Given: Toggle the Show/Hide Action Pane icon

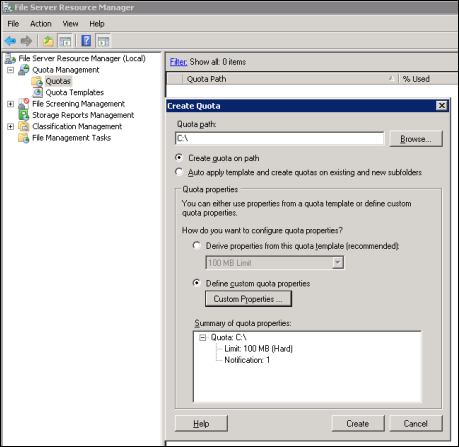Looking at the screenshot, I should tap(103, 41).
